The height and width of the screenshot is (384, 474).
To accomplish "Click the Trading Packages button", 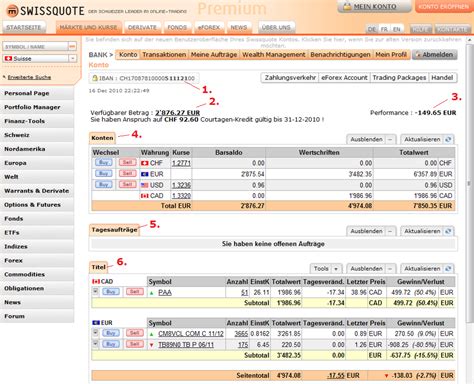I will tap(399, 78).
